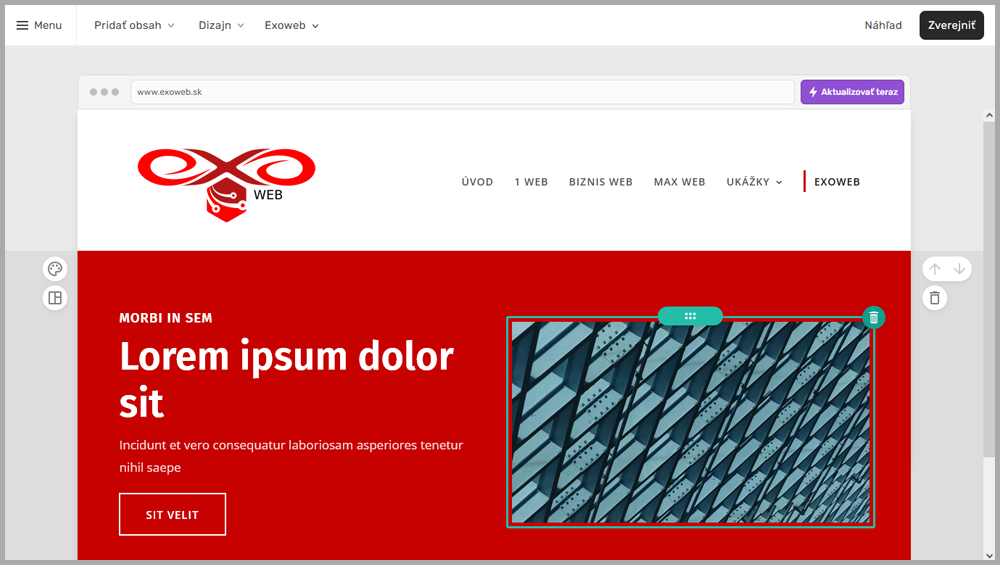The height and width of the screenshot is (565, 1000).
Task: Select EXOWEB navigation item on site
Action: coord(837,182)
